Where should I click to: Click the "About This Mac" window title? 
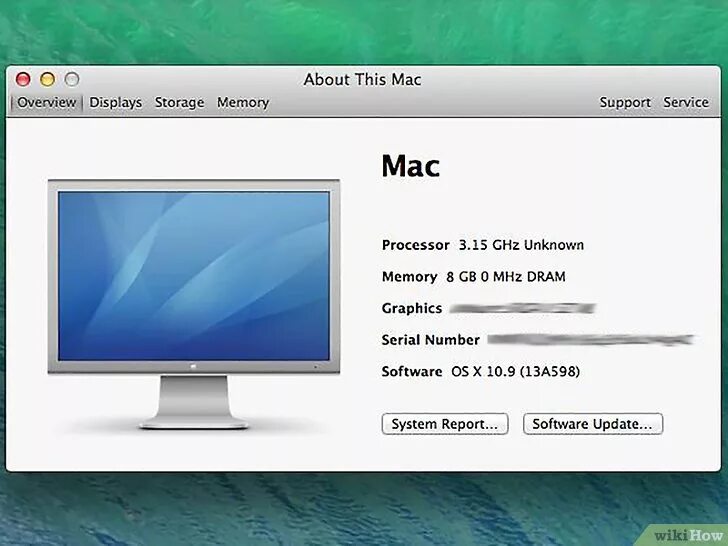coord(362,80)
